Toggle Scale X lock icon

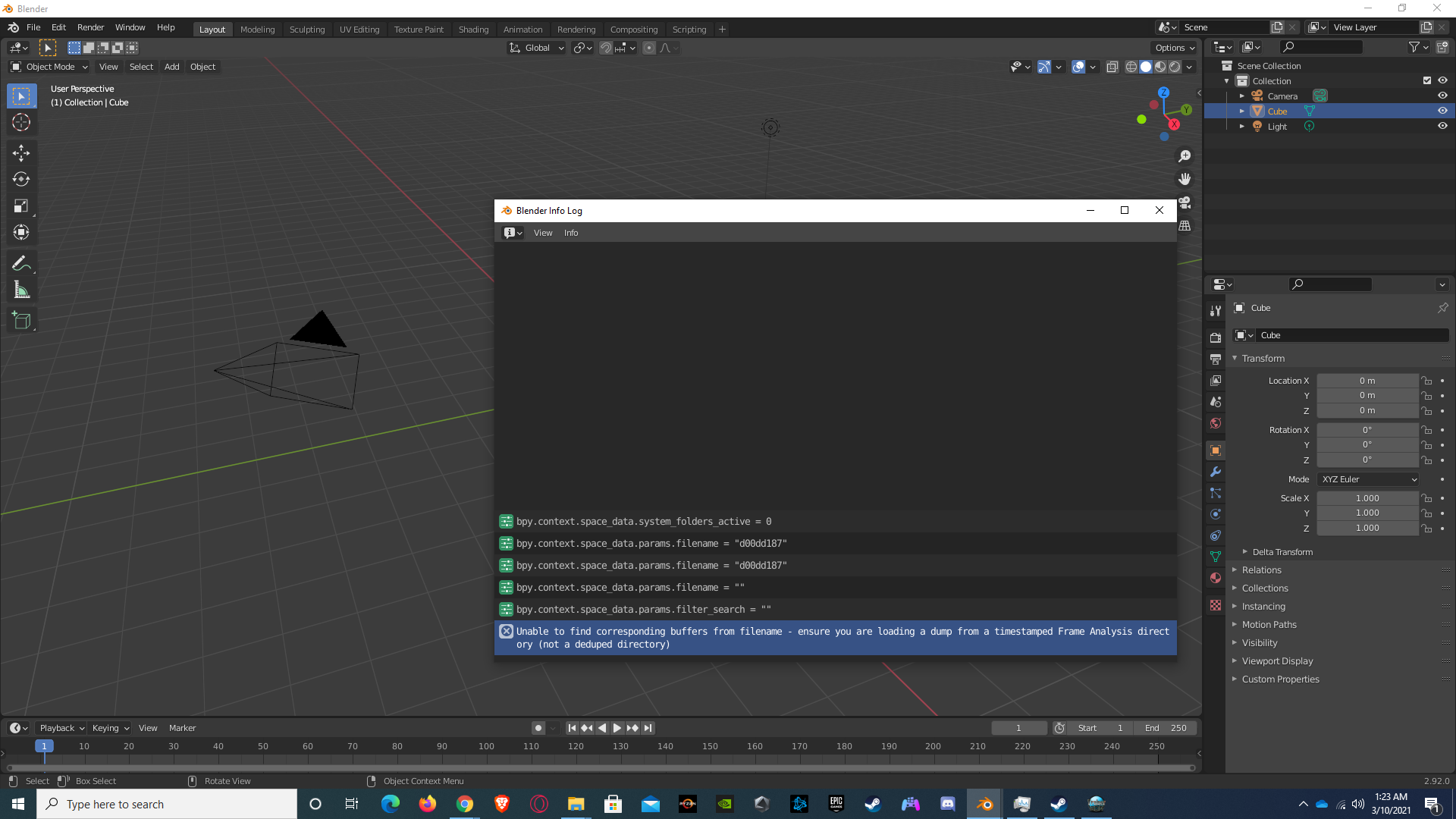(1426, 498)
